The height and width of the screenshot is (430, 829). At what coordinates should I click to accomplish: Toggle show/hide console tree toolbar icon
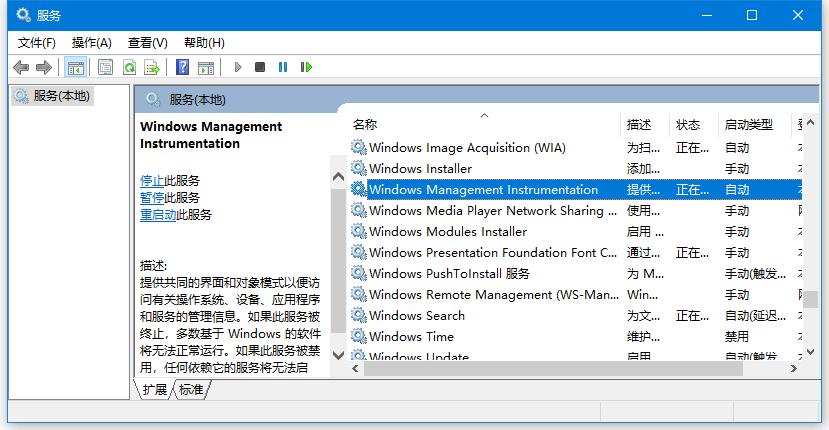75,67
